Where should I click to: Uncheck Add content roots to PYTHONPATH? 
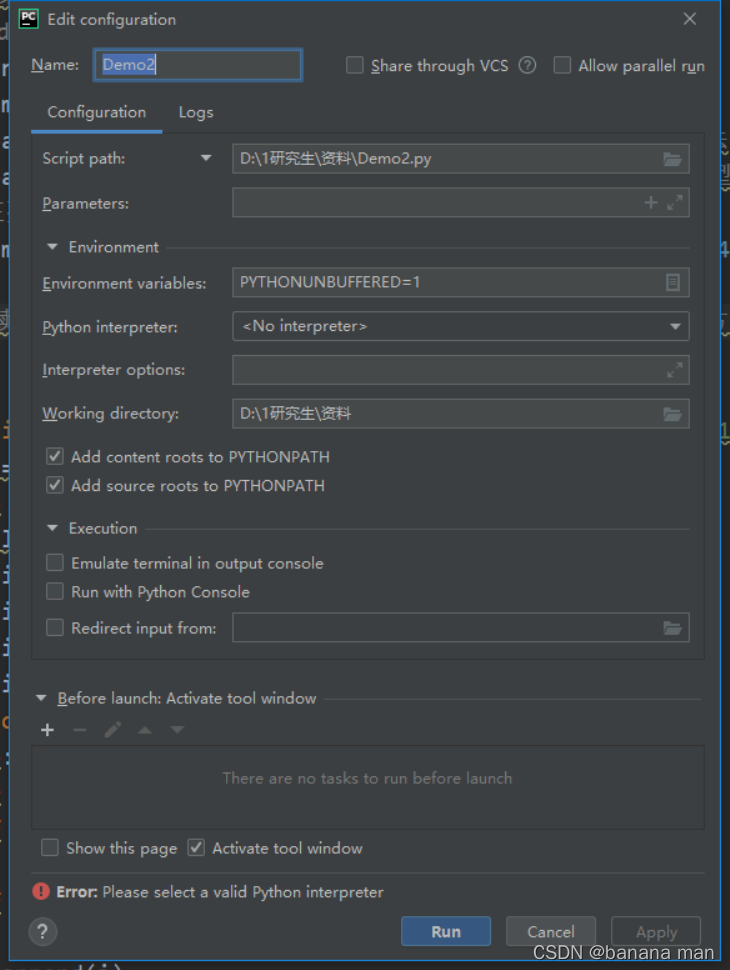[55, 457]
